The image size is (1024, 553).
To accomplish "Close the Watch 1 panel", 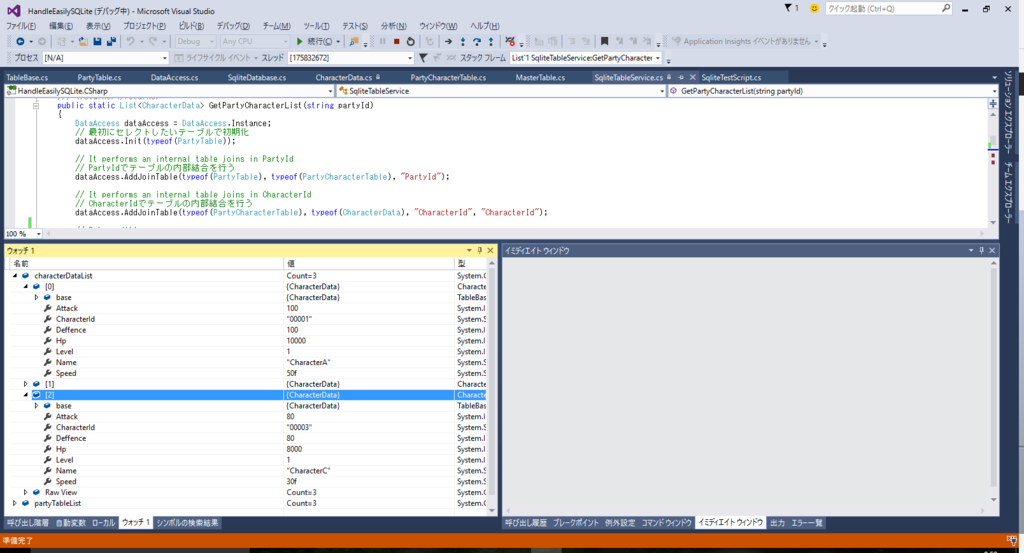I will 490,250.
